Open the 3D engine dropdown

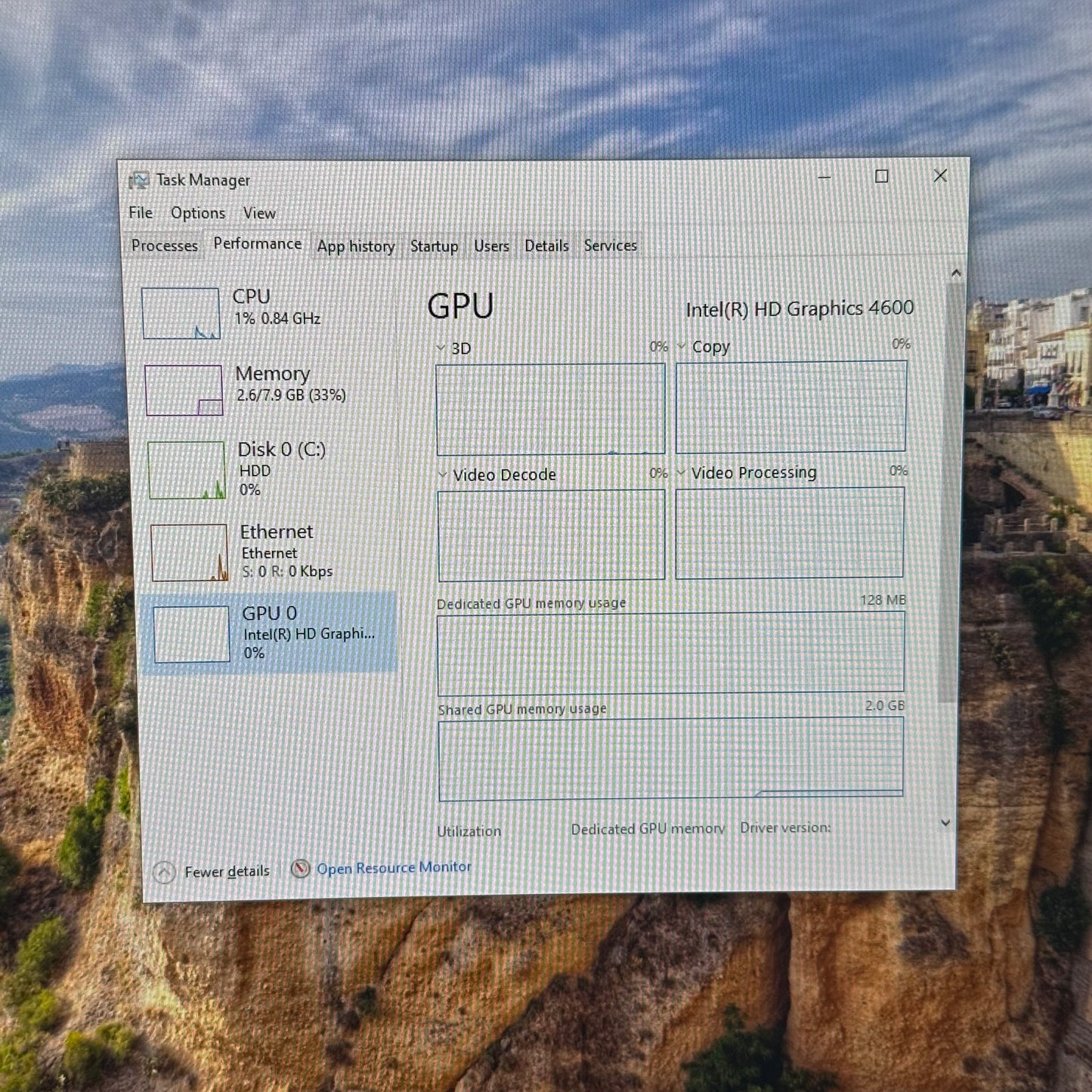click(441, 348)
